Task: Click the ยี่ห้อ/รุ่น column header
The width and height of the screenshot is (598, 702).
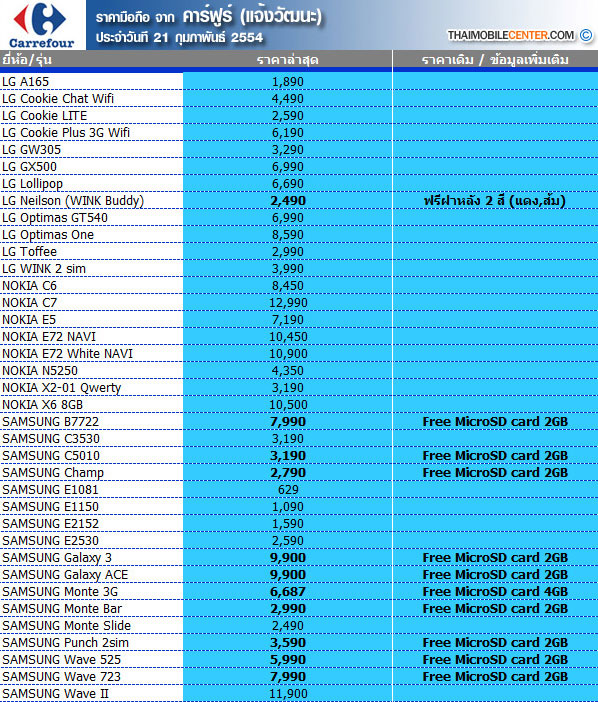Action: [27, 60]
